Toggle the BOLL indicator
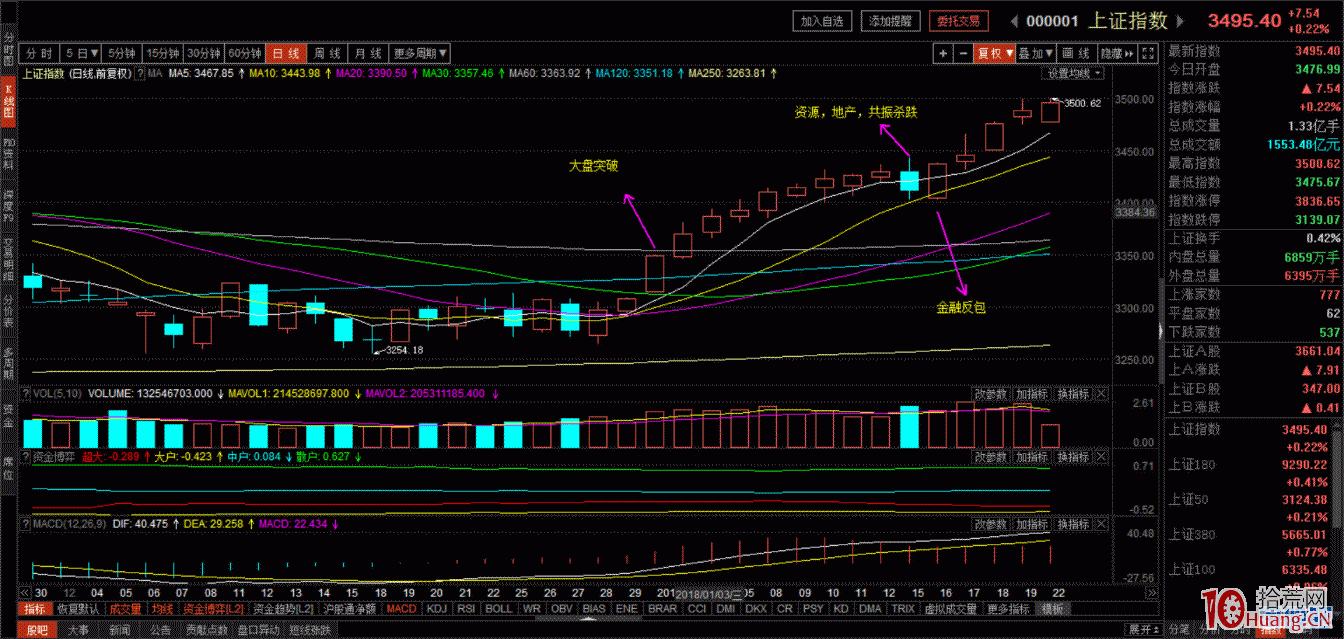The image size is (1344, 639). [498, 608]
